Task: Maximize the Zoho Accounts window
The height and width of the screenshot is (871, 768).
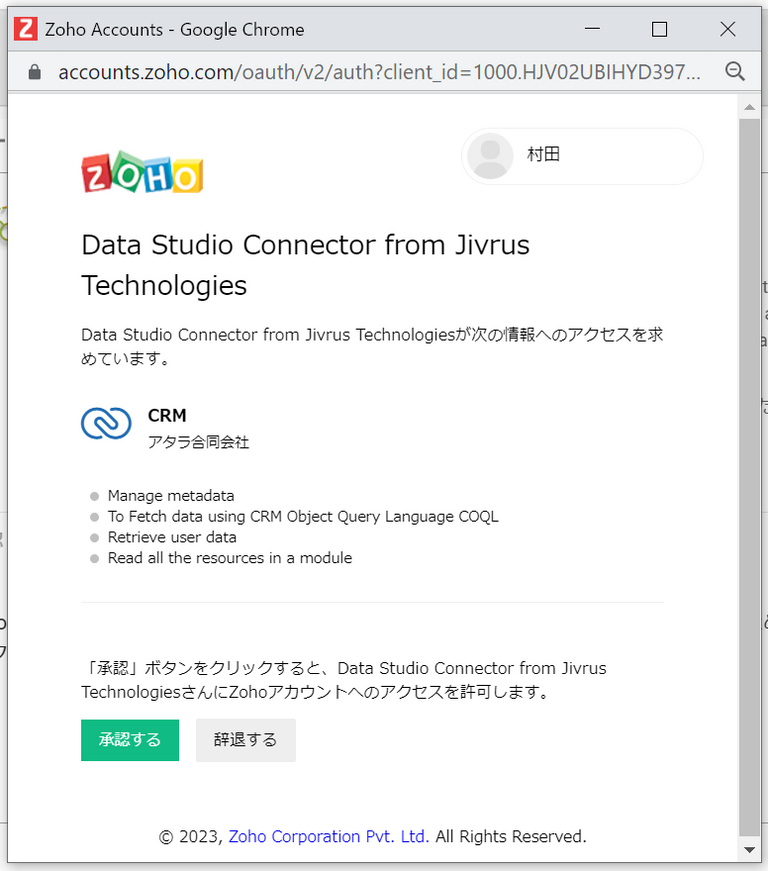Action: point(659,29)
